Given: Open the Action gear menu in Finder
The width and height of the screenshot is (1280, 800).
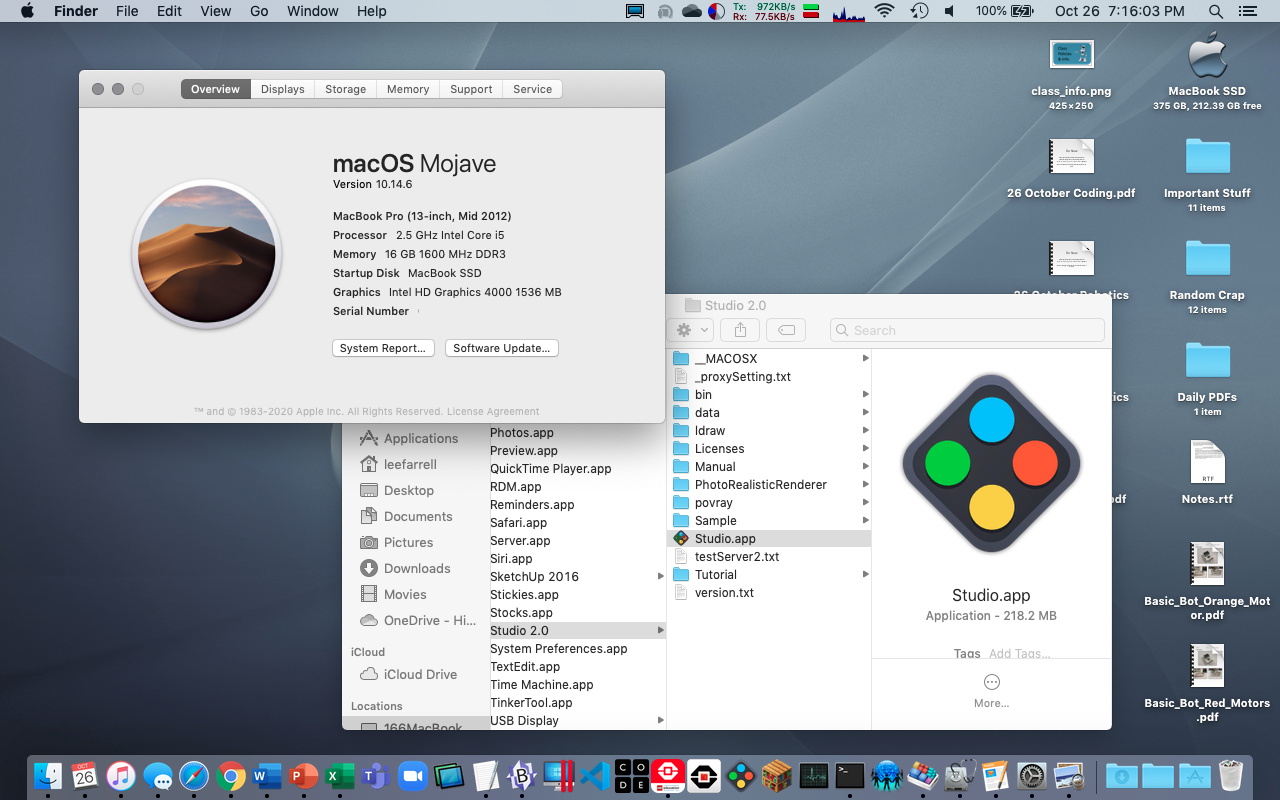Looking at the screenshot, I should (x=690, y=330).
